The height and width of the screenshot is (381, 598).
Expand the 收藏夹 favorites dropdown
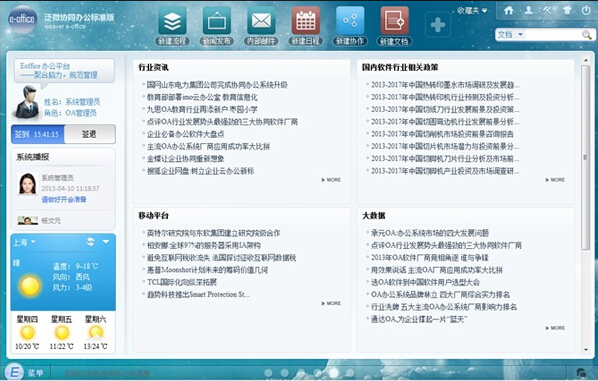coord(472,11)
